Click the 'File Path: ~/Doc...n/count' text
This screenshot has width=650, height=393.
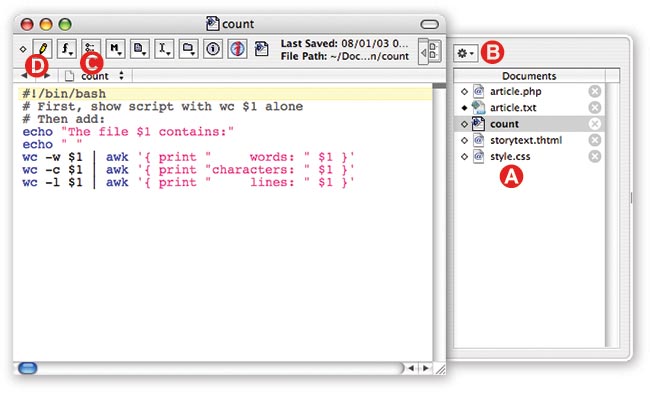[344, 56]
